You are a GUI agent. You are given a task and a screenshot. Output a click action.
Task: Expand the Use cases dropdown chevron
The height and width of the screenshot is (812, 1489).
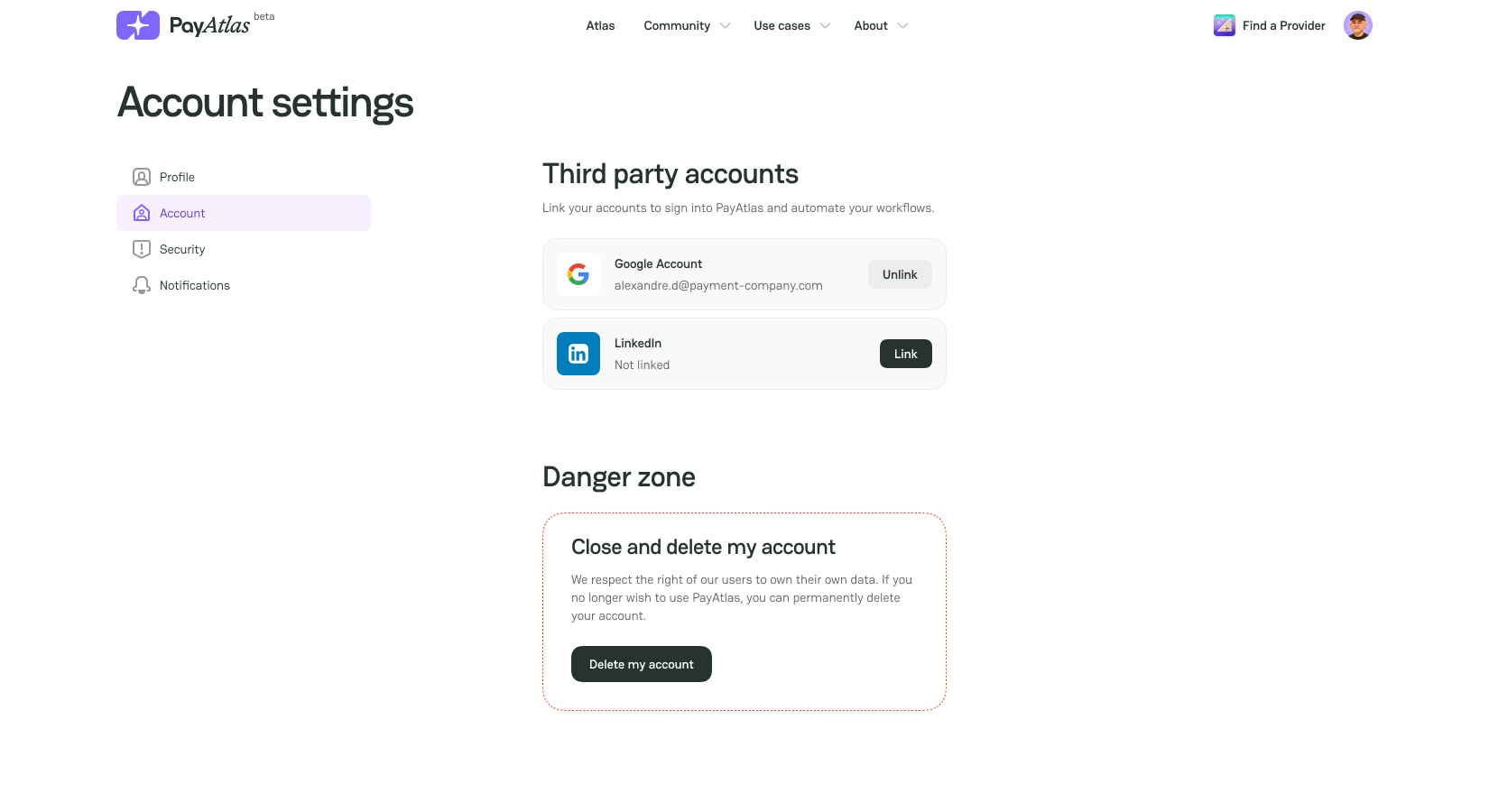[825, 26]
